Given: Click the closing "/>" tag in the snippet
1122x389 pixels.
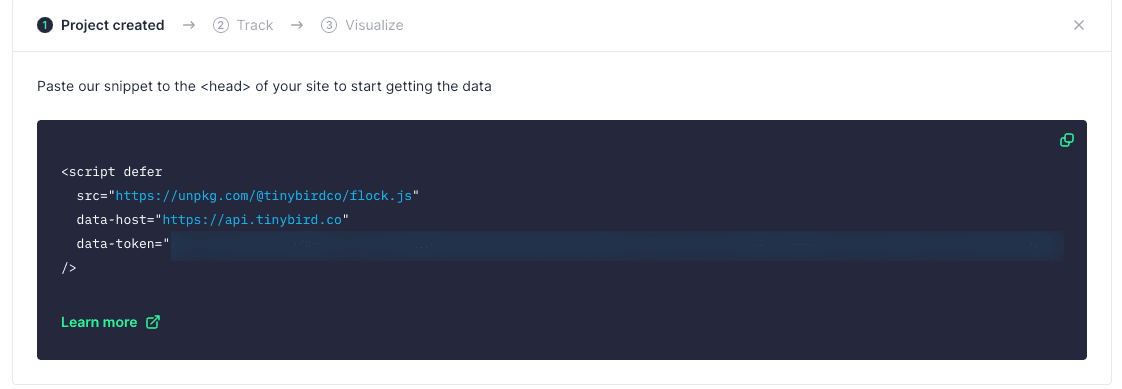Looking at the screenshot, I should coord(69,267).
